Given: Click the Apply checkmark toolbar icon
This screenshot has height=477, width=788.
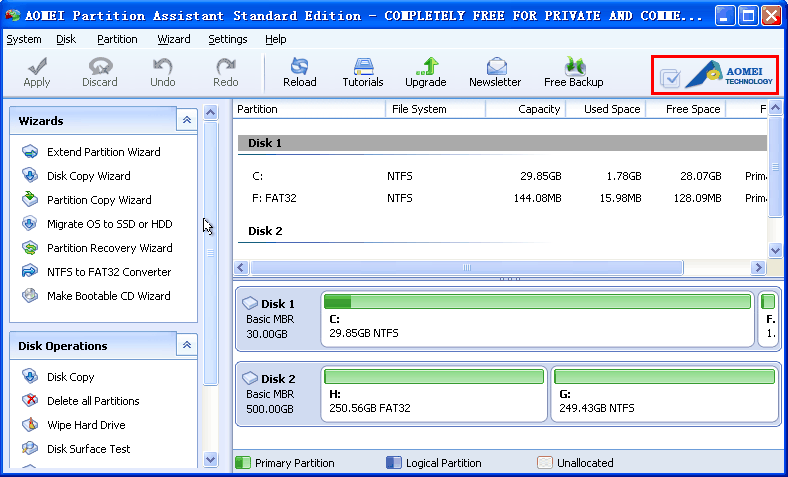Looking at the screenshot, I should coord(37,66).
